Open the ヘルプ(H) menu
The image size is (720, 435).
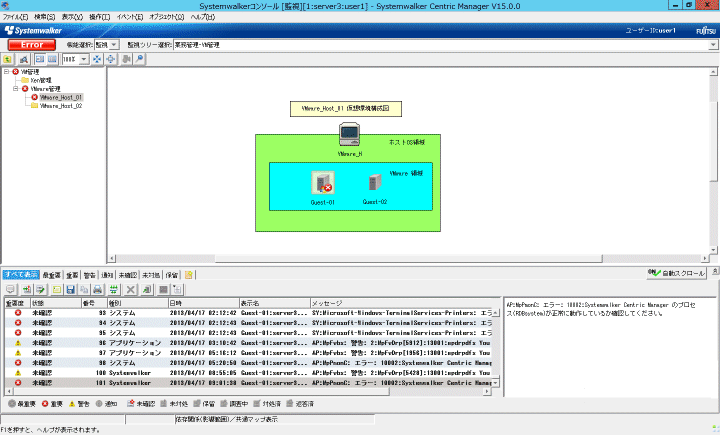(202, 17)
